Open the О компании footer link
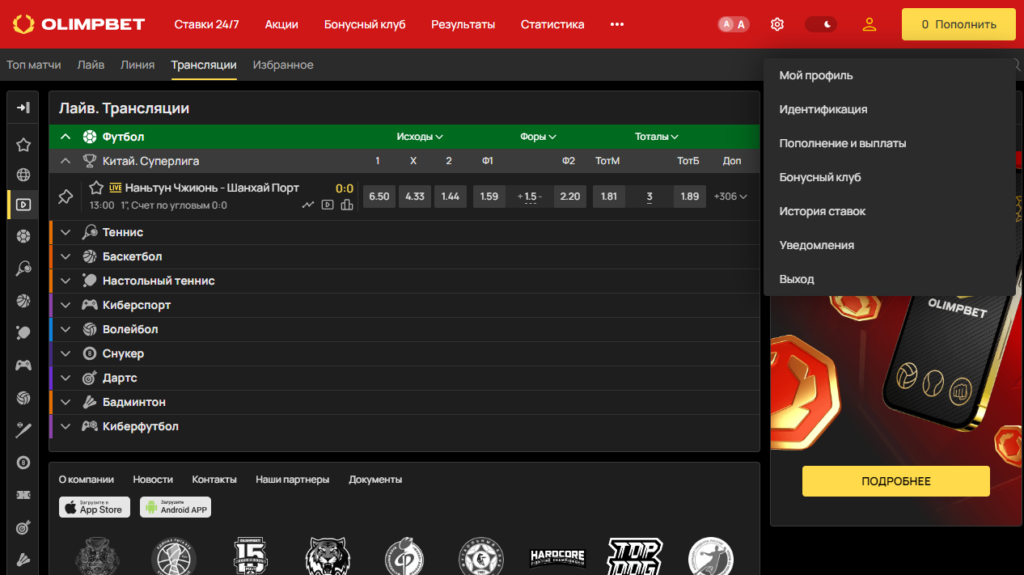The height and width of the screenshot is (575, 1024). [x=86, y=480]
